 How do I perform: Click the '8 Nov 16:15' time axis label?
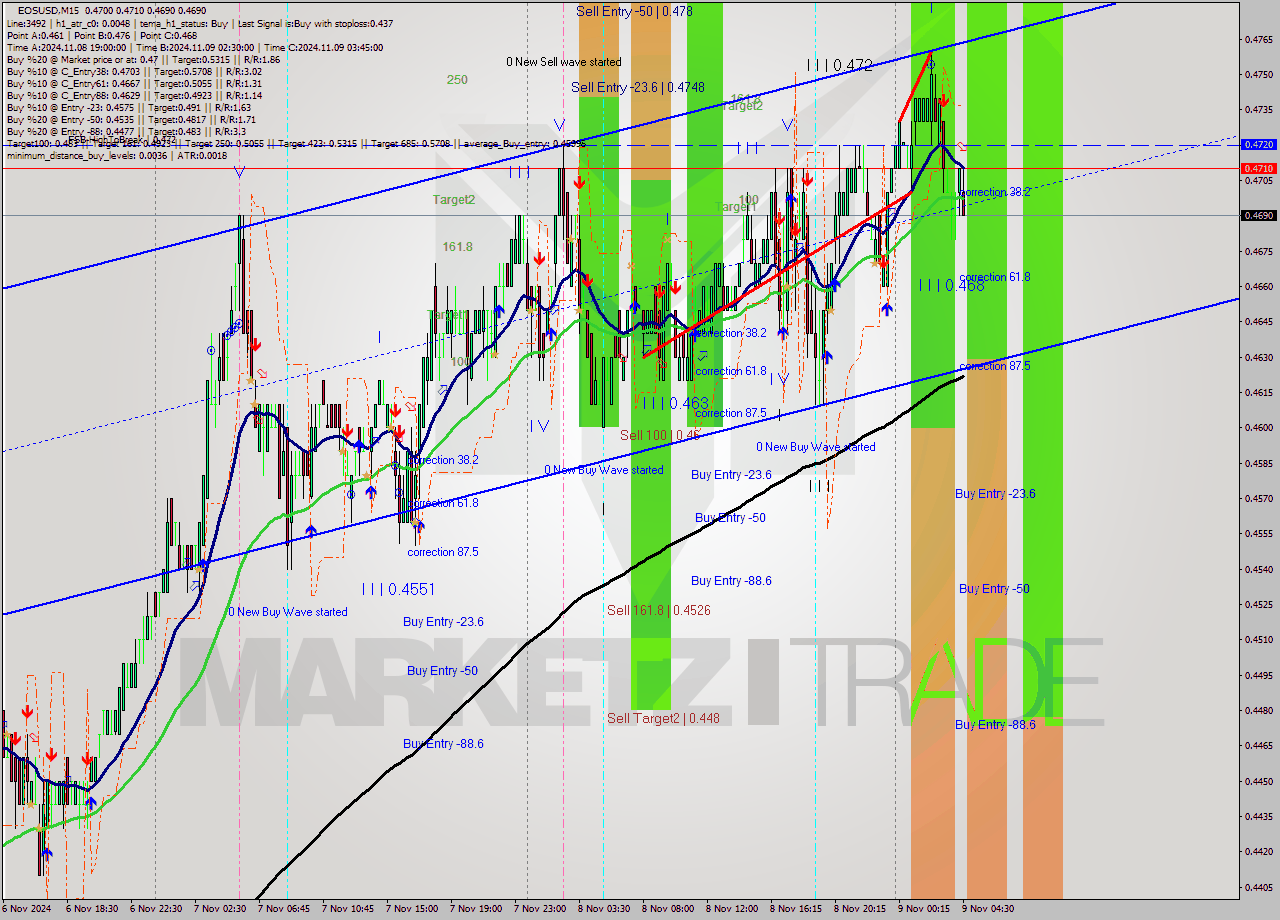pyautogui.click(x=796, y=909)
